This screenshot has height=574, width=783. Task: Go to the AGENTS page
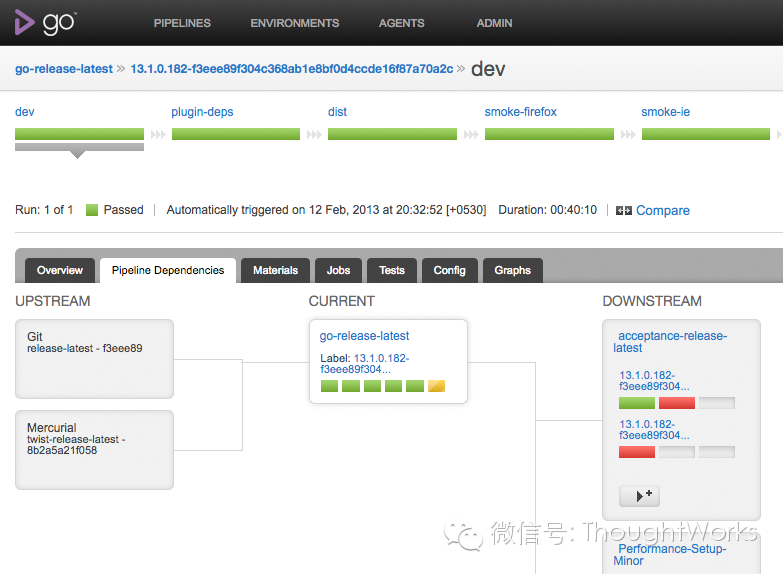(401, 23)
